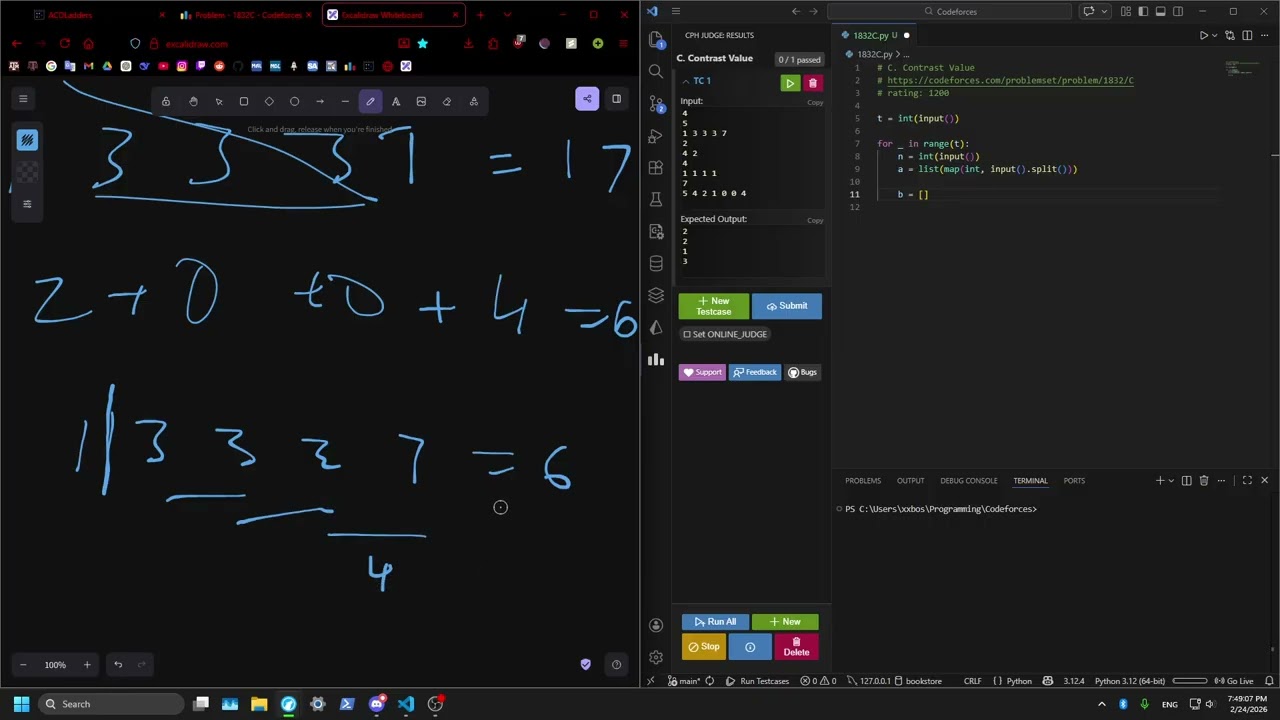Bookmark the page with the star icon

pyautogui.click(x=423, y=44)
